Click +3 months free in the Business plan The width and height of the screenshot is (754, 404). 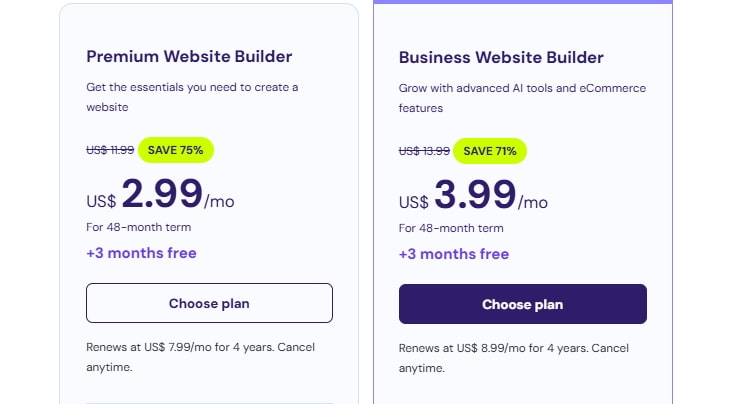[x=454, y=254]
